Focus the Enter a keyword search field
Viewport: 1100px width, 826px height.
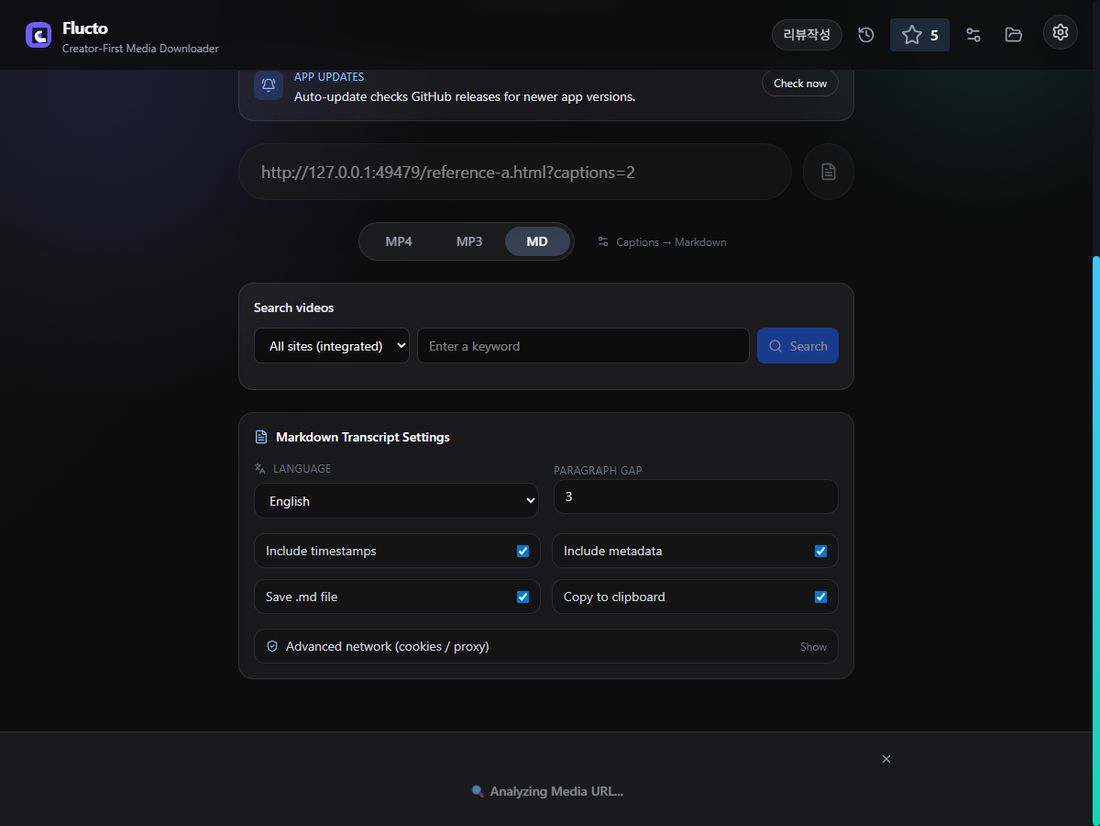click(x=583, y=346)
